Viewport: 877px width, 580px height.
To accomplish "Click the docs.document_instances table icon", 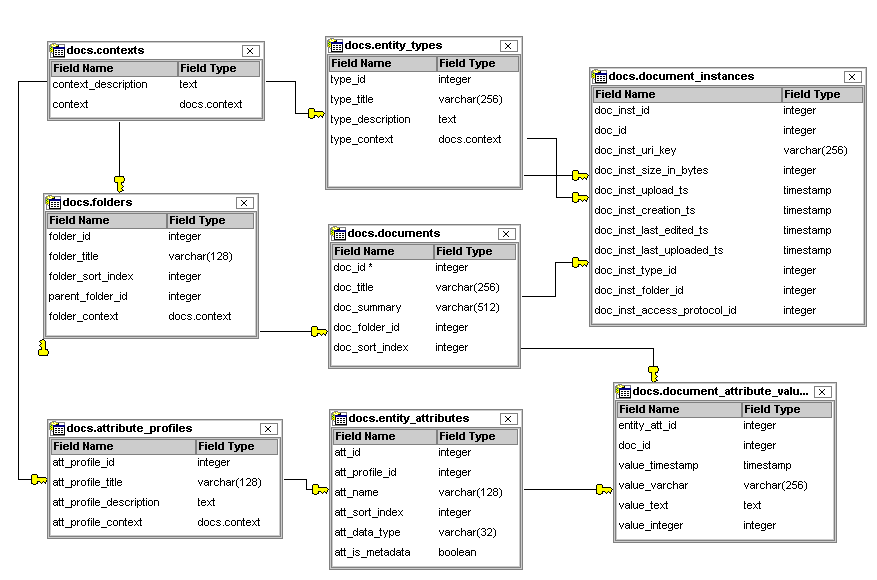I will click(600, 77).
